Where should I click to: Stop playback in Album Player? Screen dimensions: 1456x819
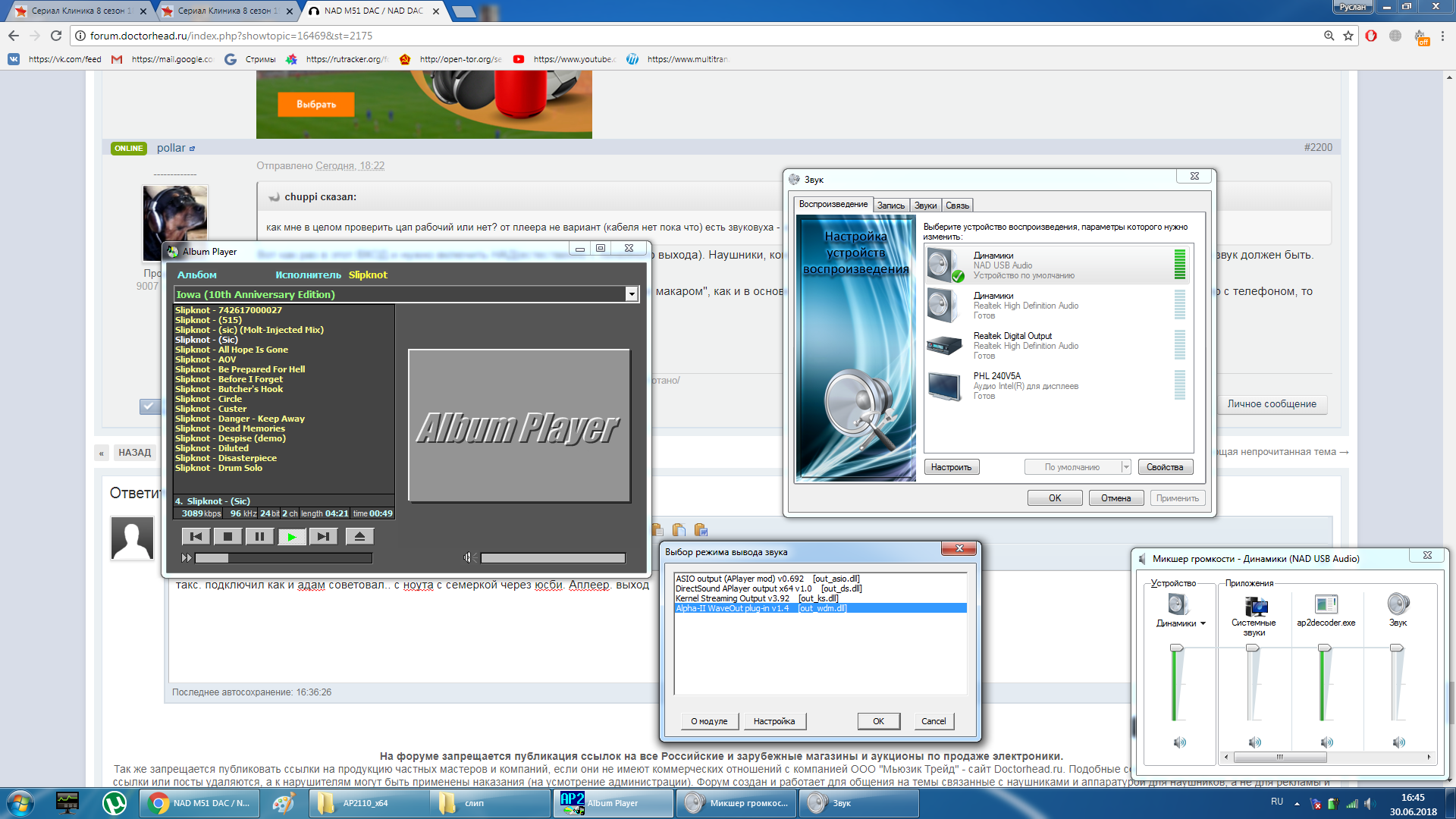pos(227,537)
